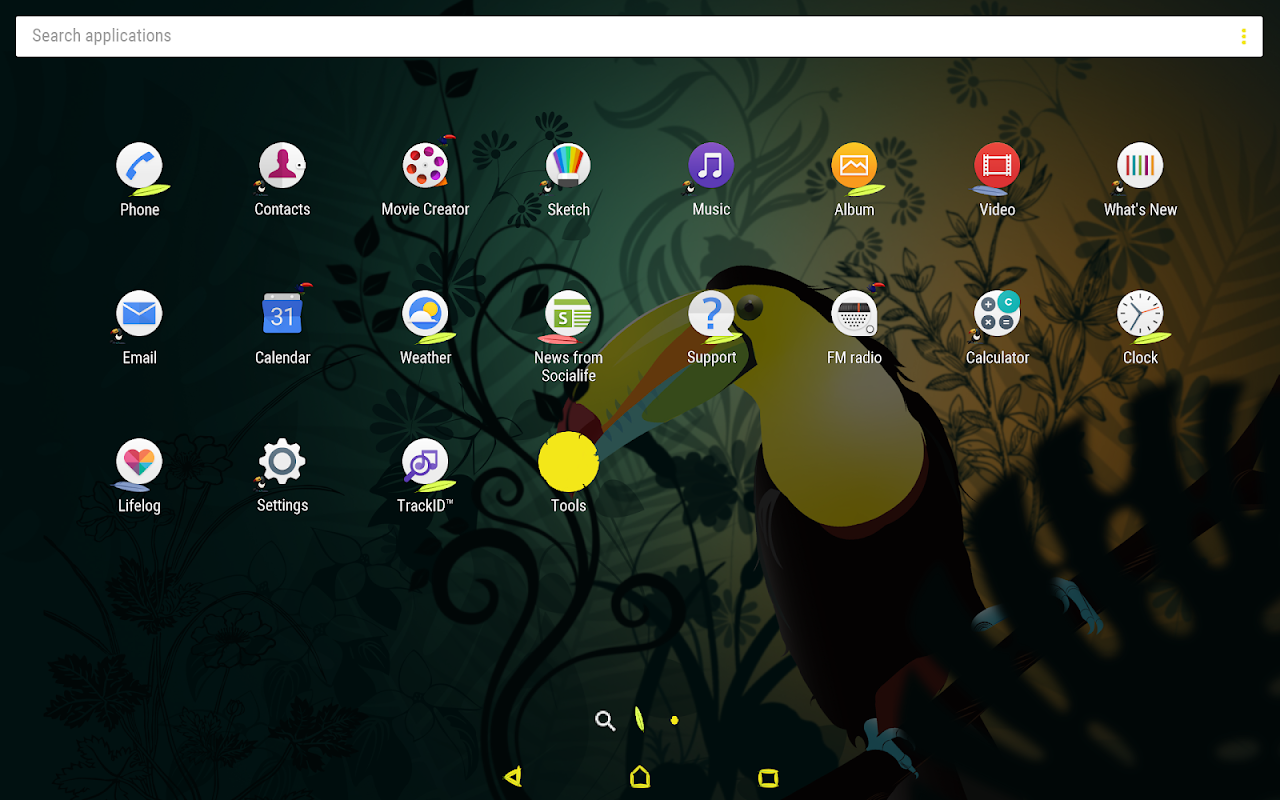Screen dimensions: 1280x800
Task: Open the Email app
Action: (x=139, y=315)
